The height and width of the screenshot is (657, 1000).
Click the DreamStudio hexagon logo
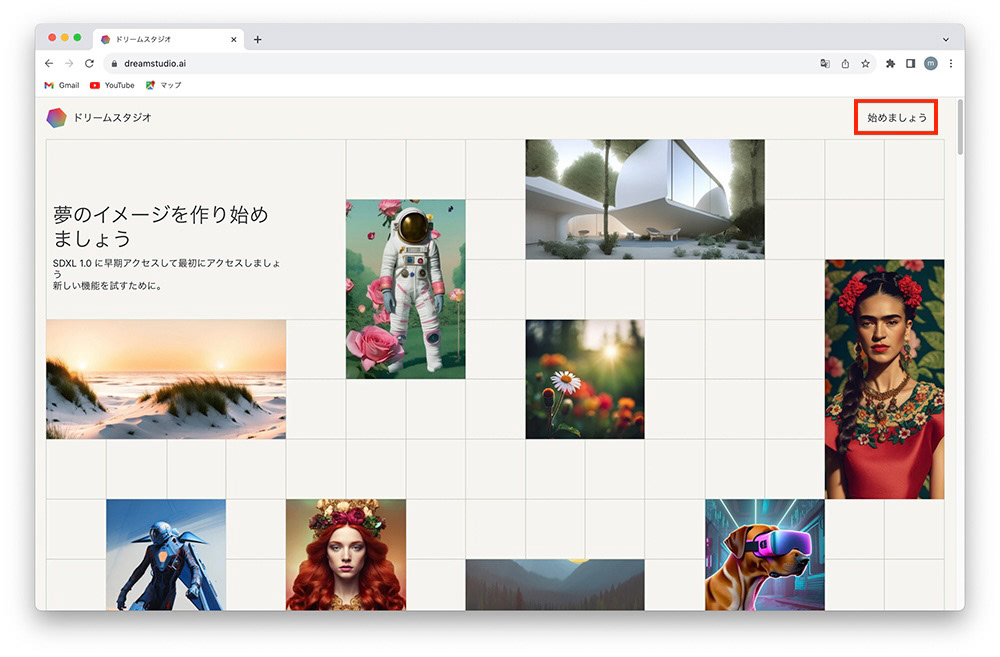coord(56,117)
